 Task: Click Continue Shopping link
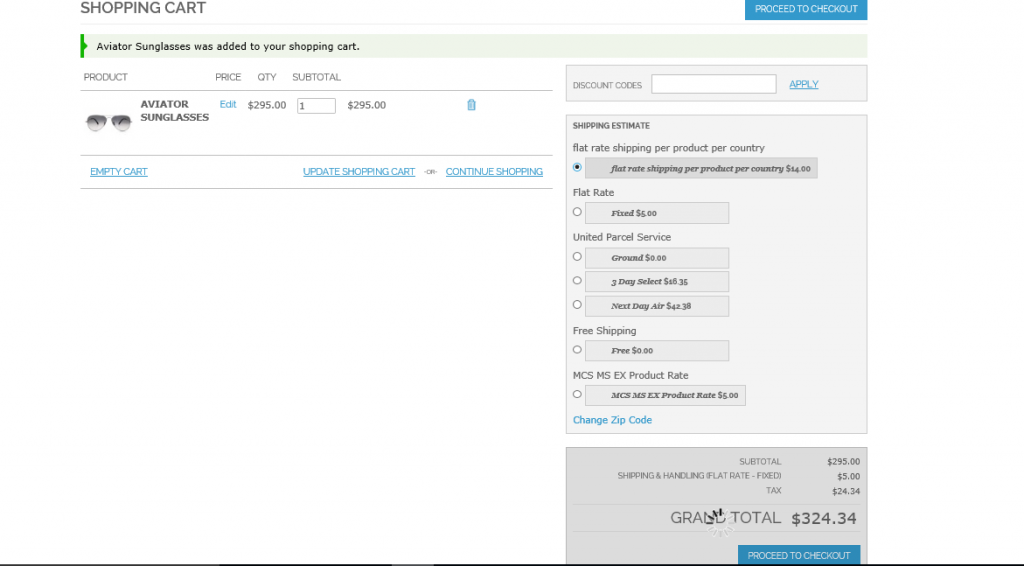(494, 172)
